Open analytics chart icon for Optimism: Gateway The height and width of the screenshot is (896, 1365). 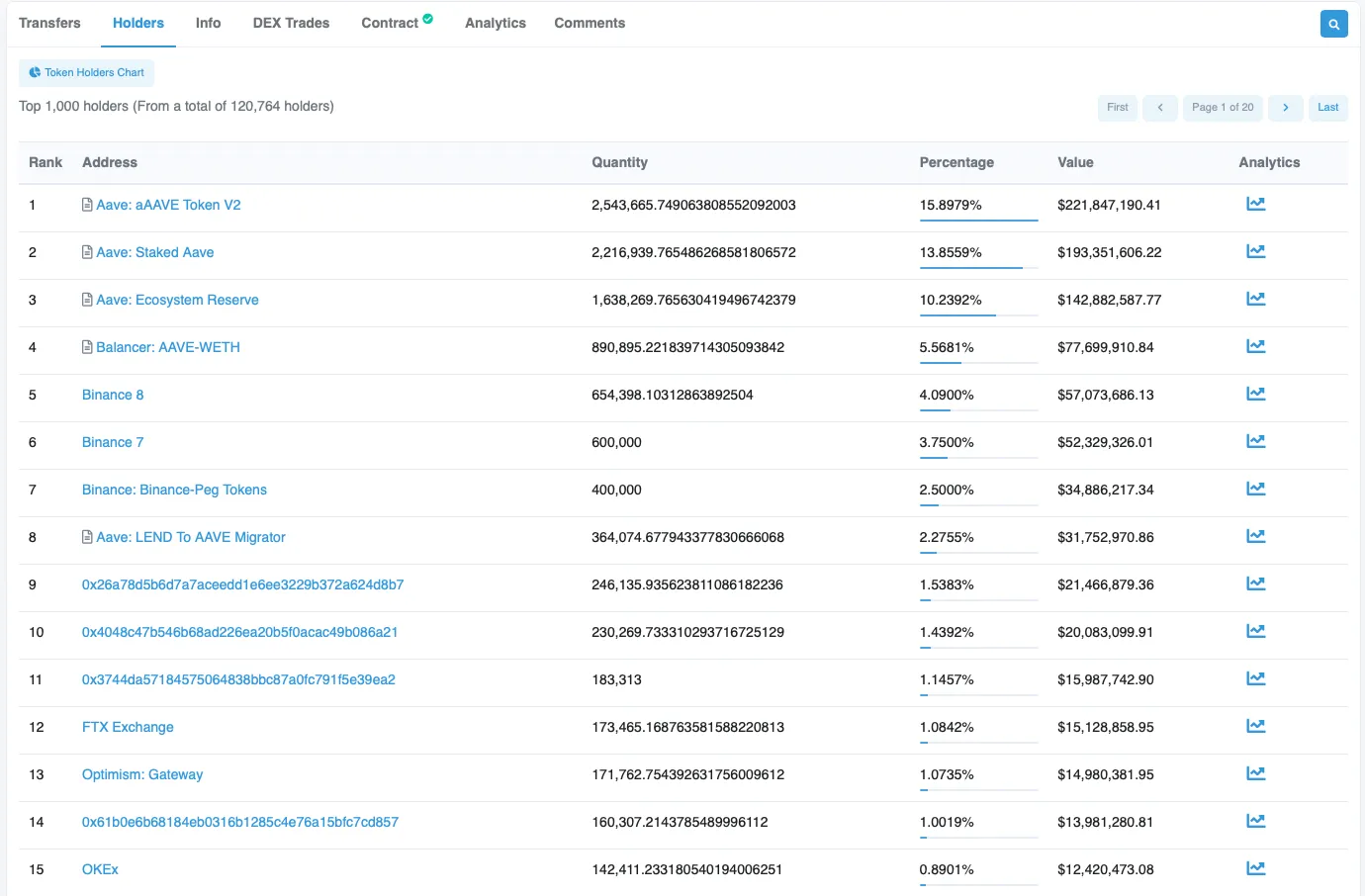click(x=1255, y=773)
